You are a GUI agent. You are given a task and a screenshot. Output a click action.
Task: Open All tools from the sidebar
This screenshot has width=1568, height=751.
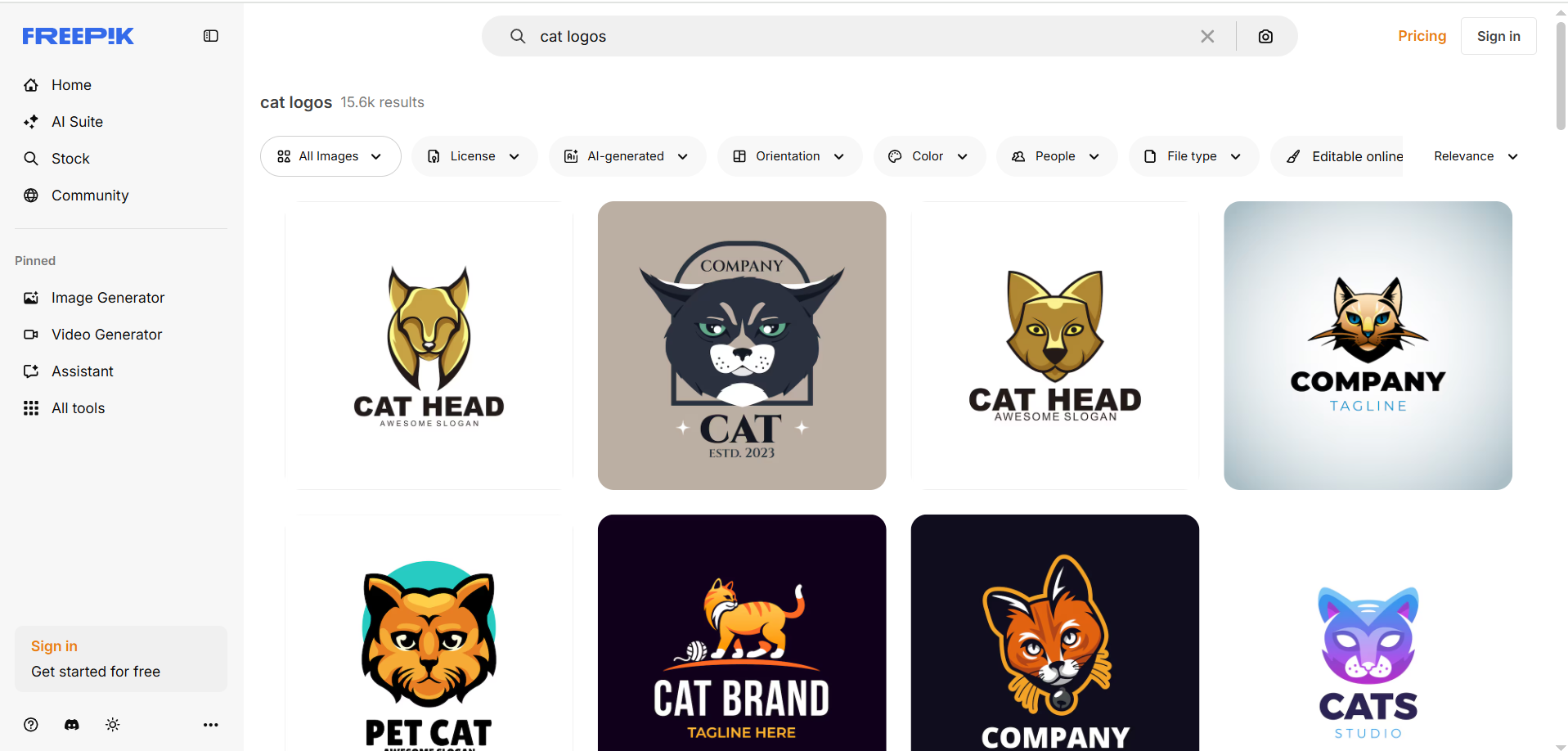78,407
